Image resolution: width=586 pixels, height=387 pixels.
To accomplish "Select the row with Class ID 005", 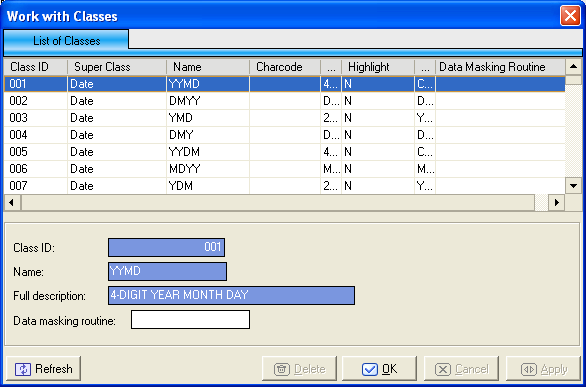I will (x=284, y=152).
